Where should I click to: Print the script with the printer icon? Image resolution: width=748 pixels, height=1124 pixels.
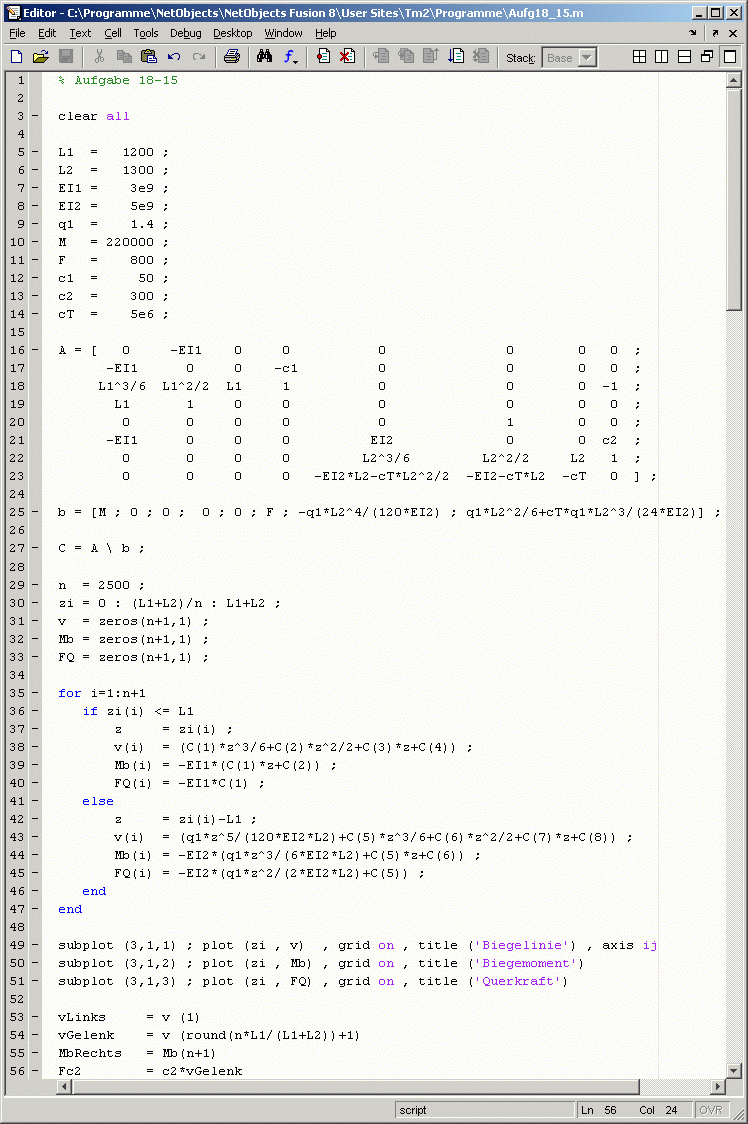click(x=231, y=57)
